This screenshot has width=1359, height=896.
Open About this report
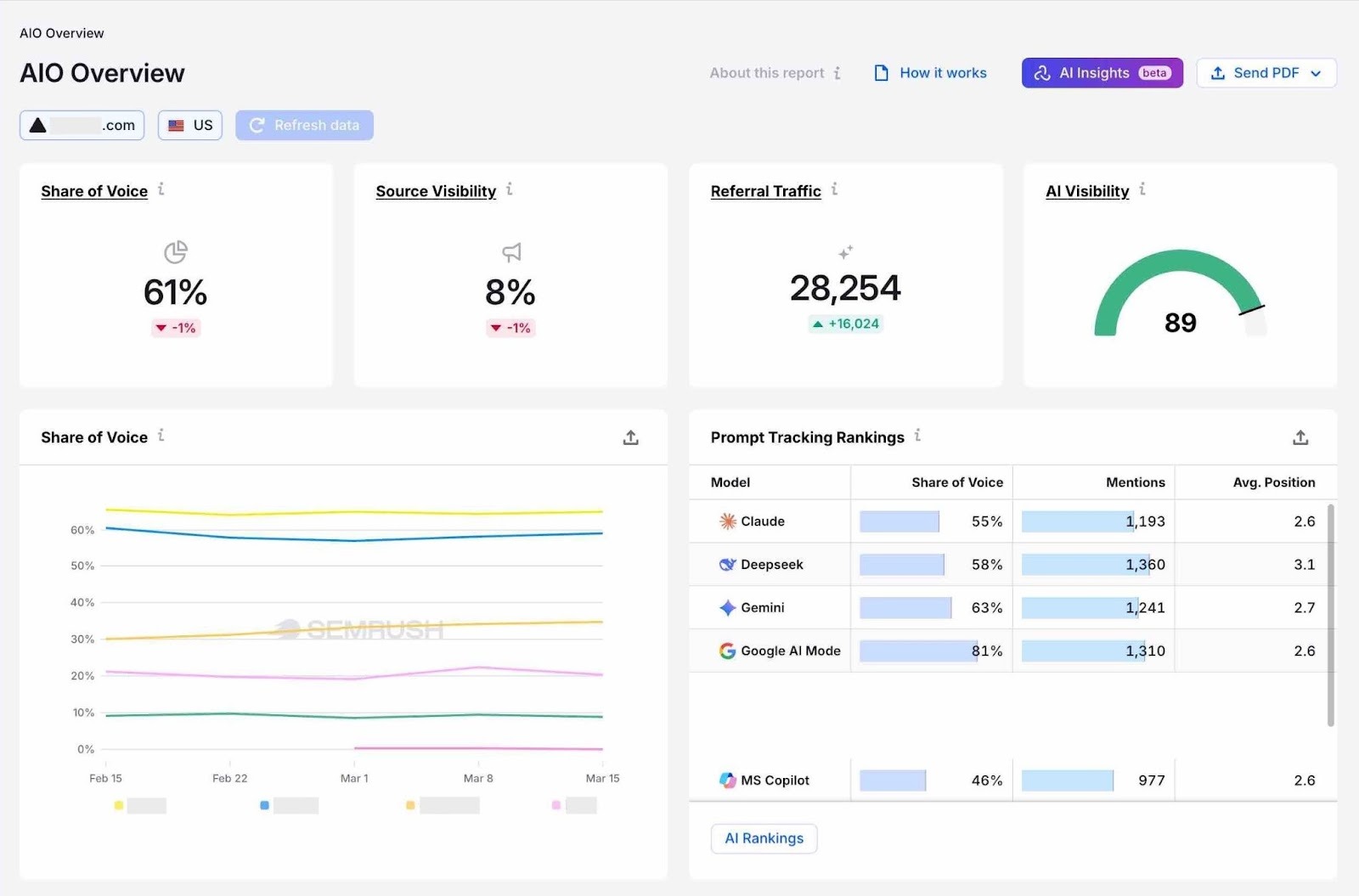coord(768,73)
